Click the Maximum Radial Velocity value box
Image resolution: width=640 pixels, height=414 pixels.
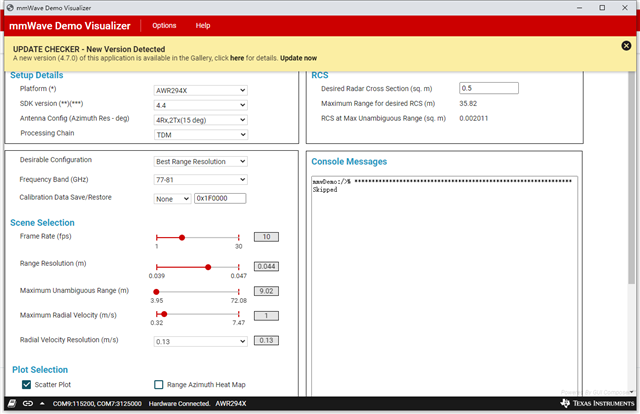(267, 316)
